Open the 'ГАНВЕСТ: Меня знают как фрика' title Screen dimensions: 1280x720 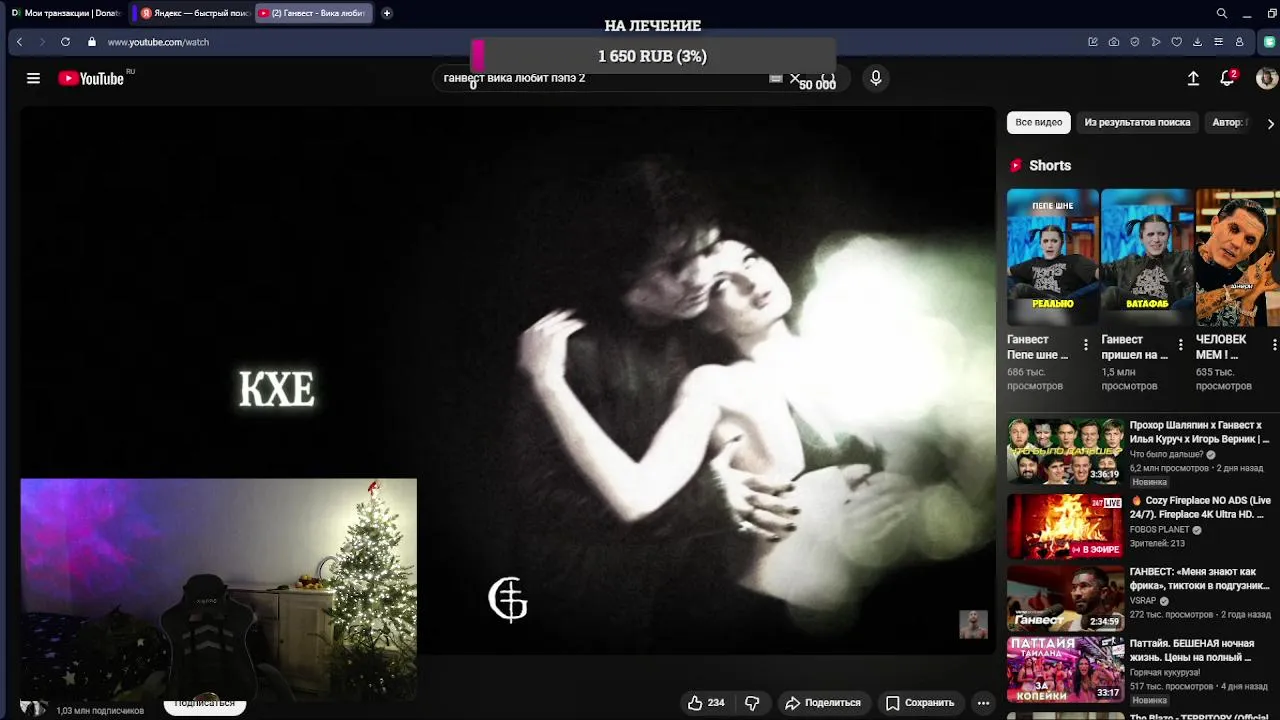(1200, 579)
